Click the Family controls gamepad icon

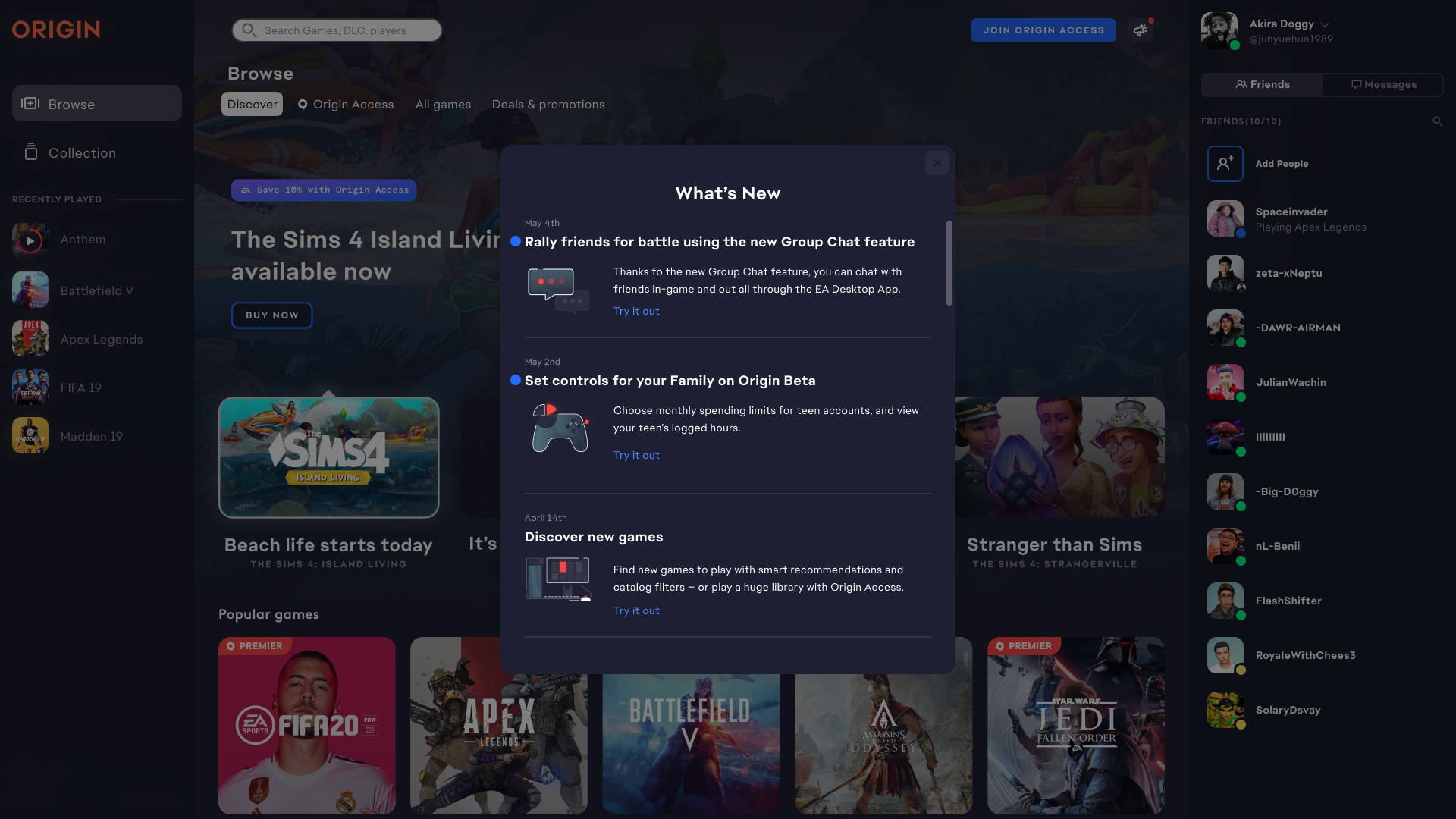[x=560, y=428]
